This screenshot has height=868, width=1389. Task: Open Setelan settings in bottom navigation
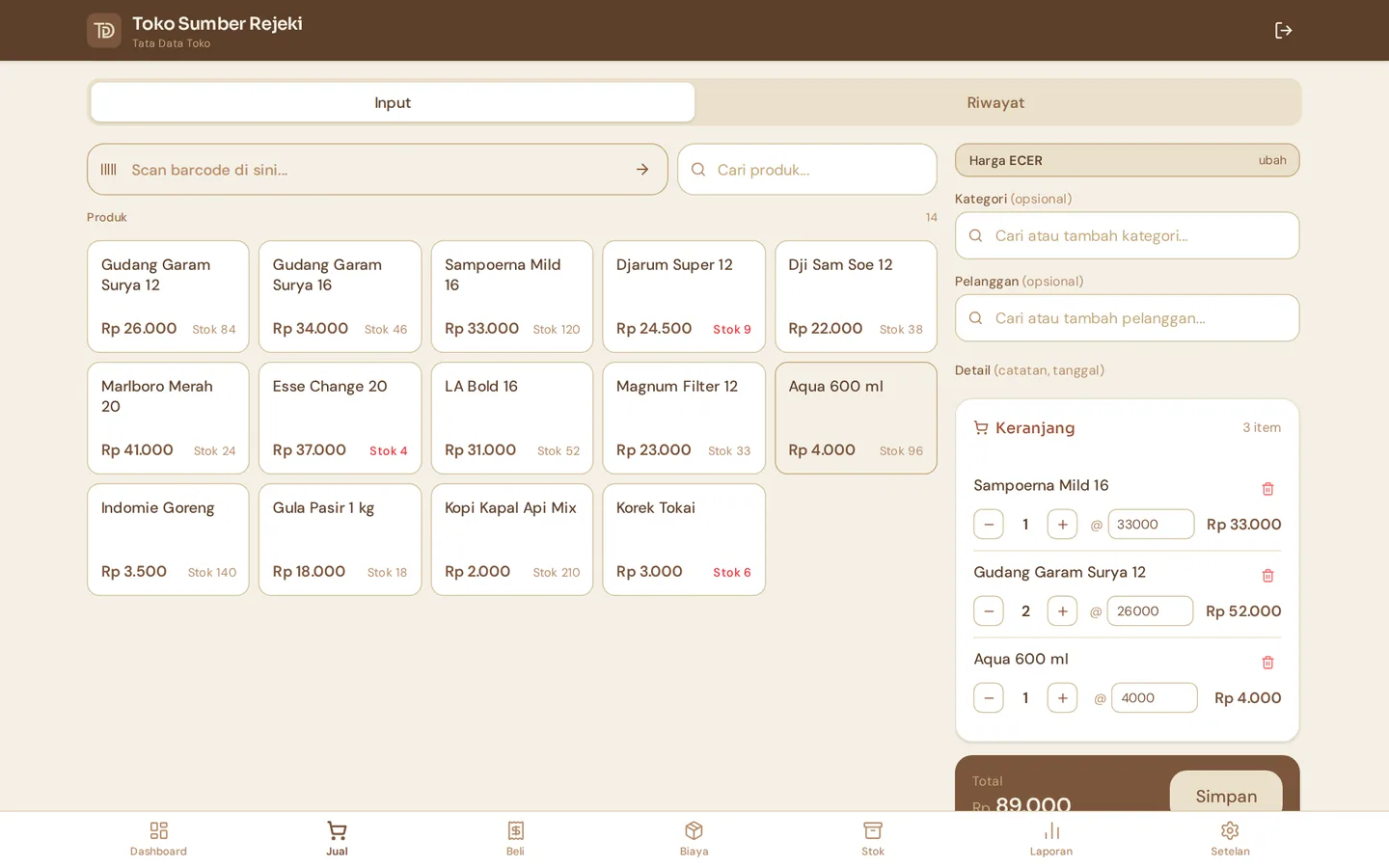pos(1230,839)
